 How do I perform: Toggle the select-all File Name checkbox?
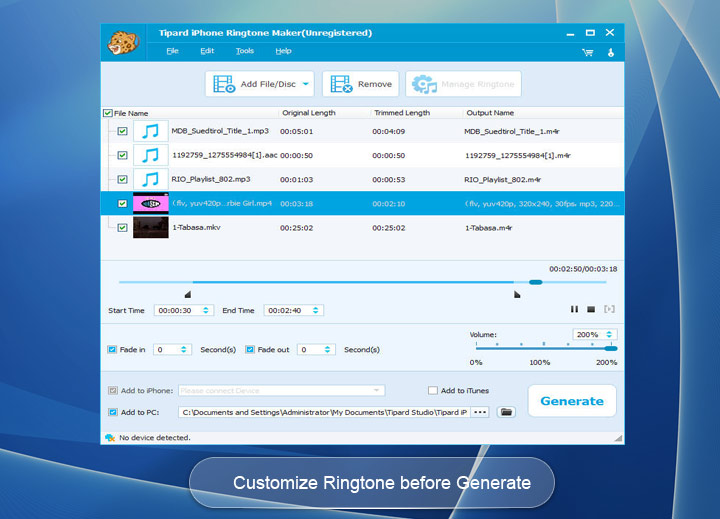point(108,113)
